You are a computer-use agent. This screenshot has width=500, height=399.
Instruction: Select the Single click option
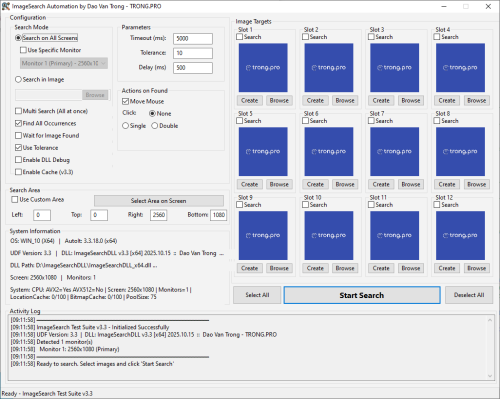point(134,126)
